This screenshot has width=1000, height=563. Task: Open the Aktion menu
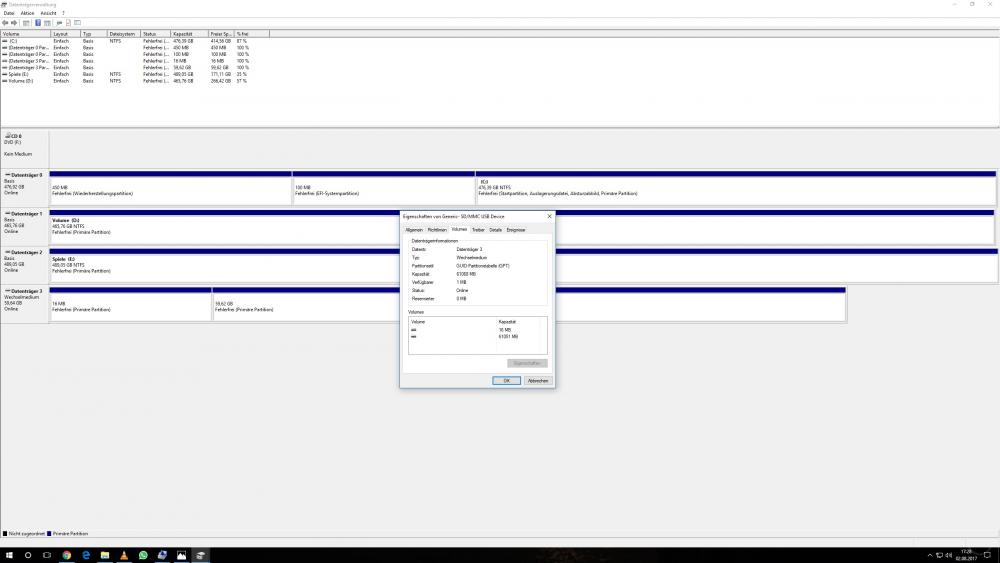click(x=27, y=13)
